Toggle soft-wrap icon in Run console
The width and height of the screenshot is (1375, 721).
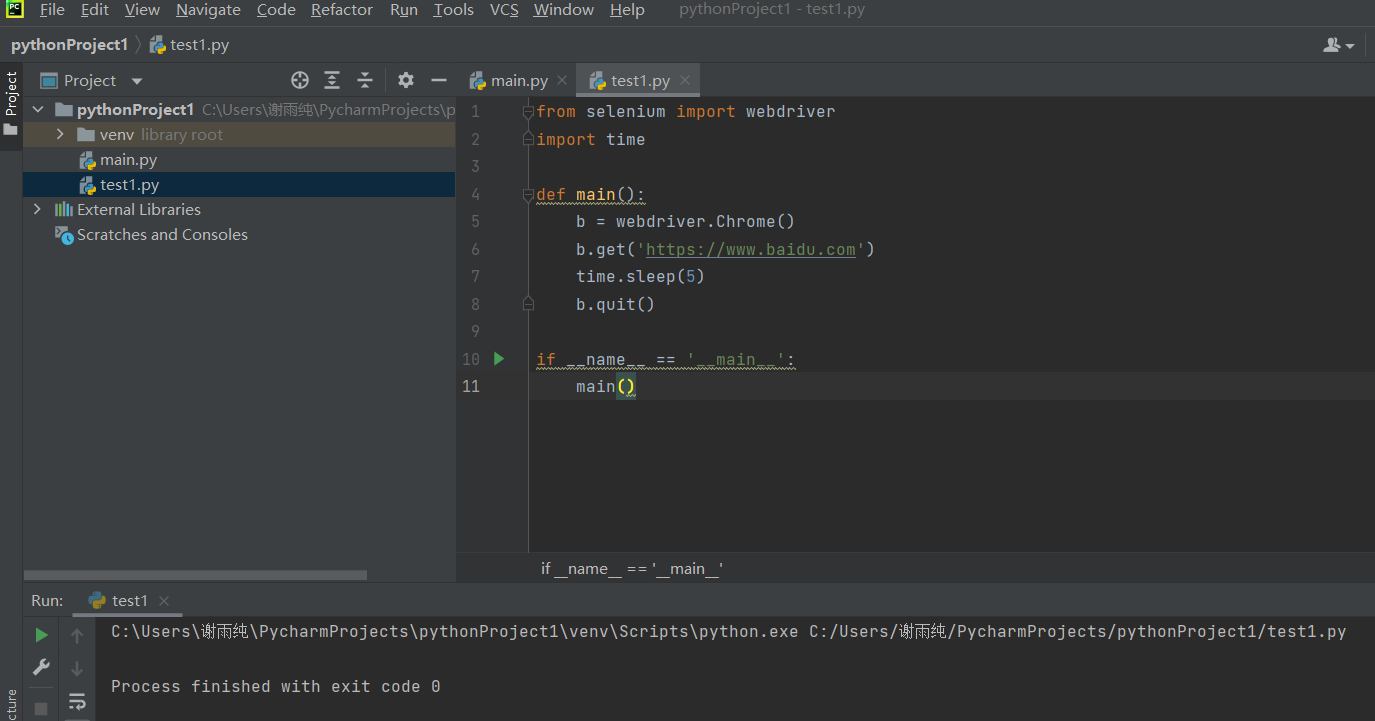click(x=77, y=703)
